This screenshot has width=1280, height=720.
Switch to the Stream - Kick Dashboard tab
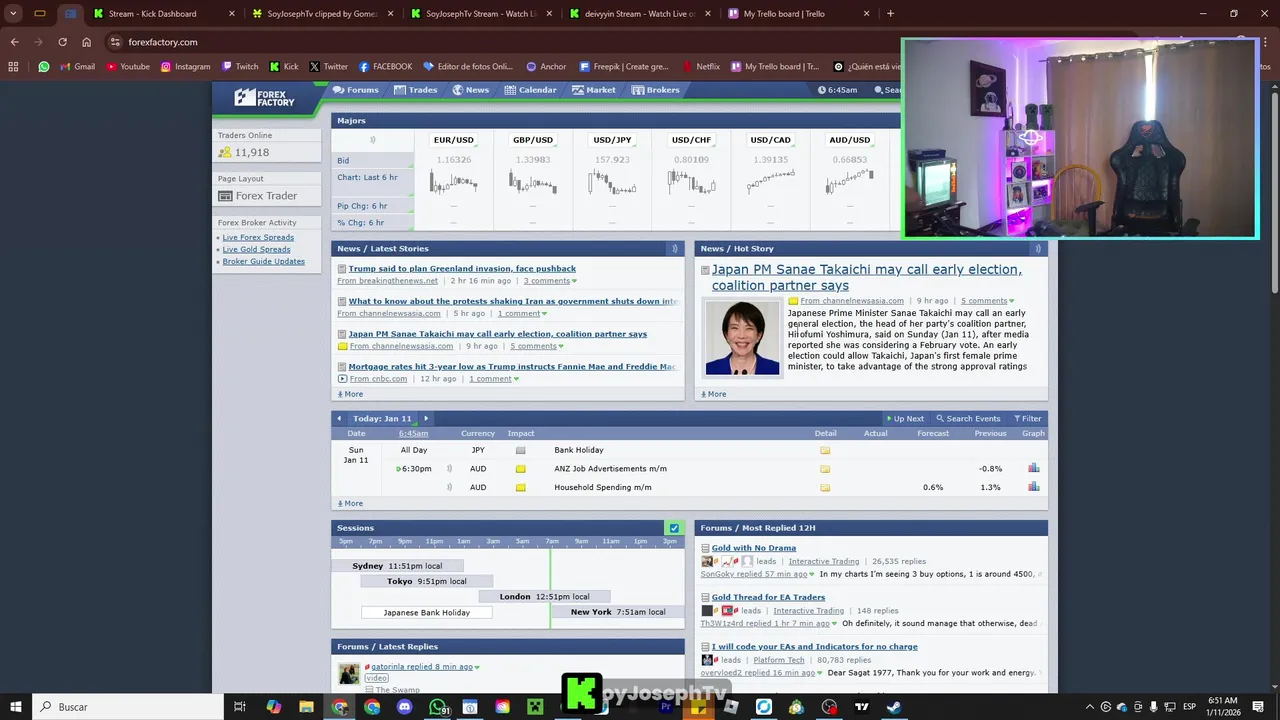[163, 14]
